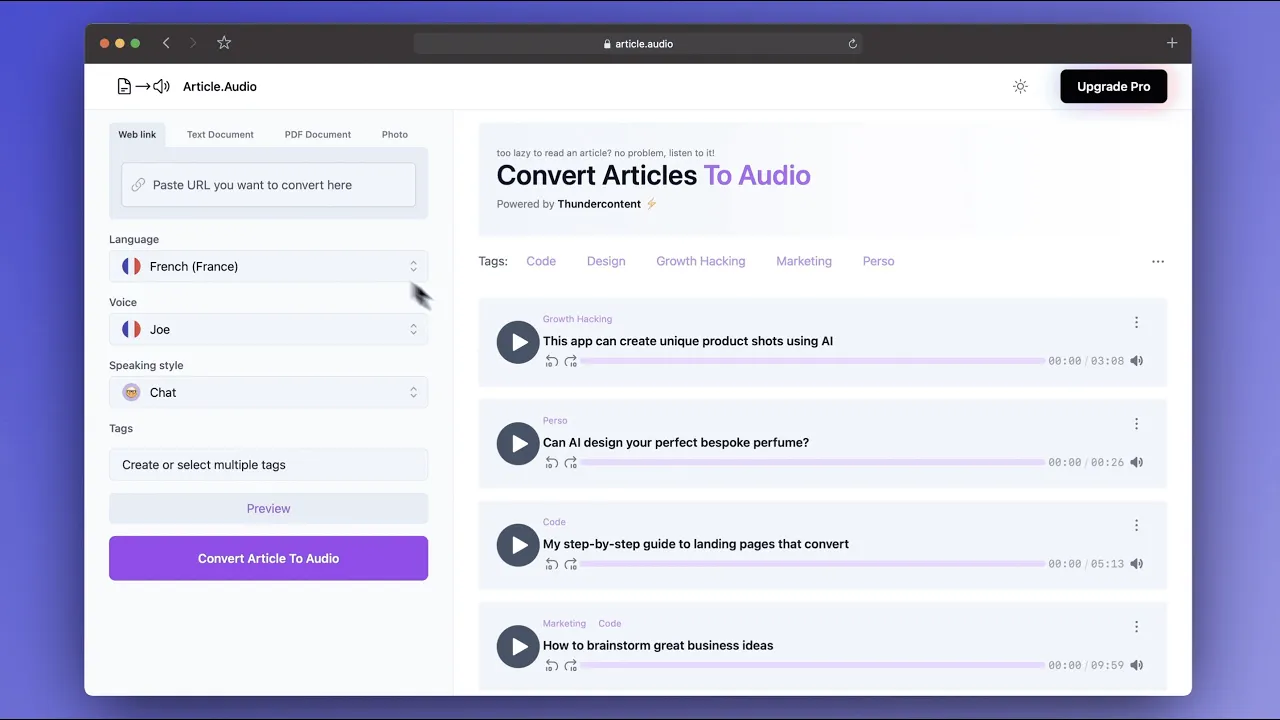Click the Marketing label on brainstorm ideas card
The height and width of the screenshot is (720, 1280).
pyautogui.click(x=564, y=623)
